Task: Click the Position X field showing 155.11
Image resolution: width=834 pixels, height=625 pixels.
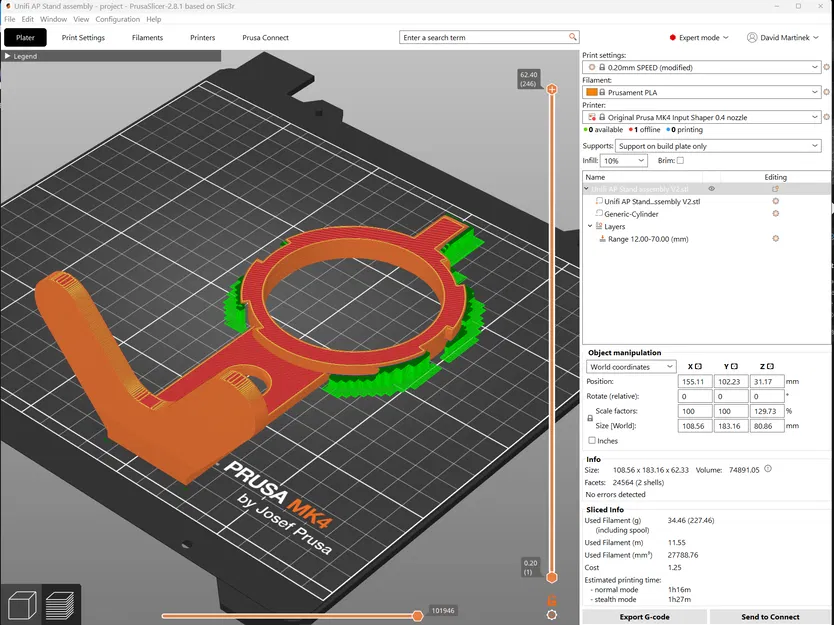Action: 695,381
